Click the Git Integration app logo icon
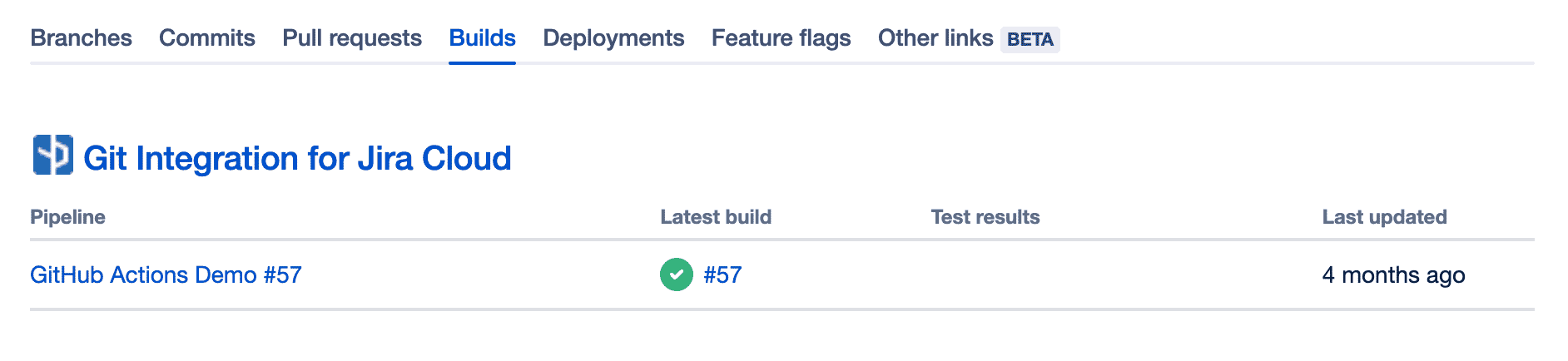Image resolution: width=1568 pixels, height=361 pixels. (52, 156)
